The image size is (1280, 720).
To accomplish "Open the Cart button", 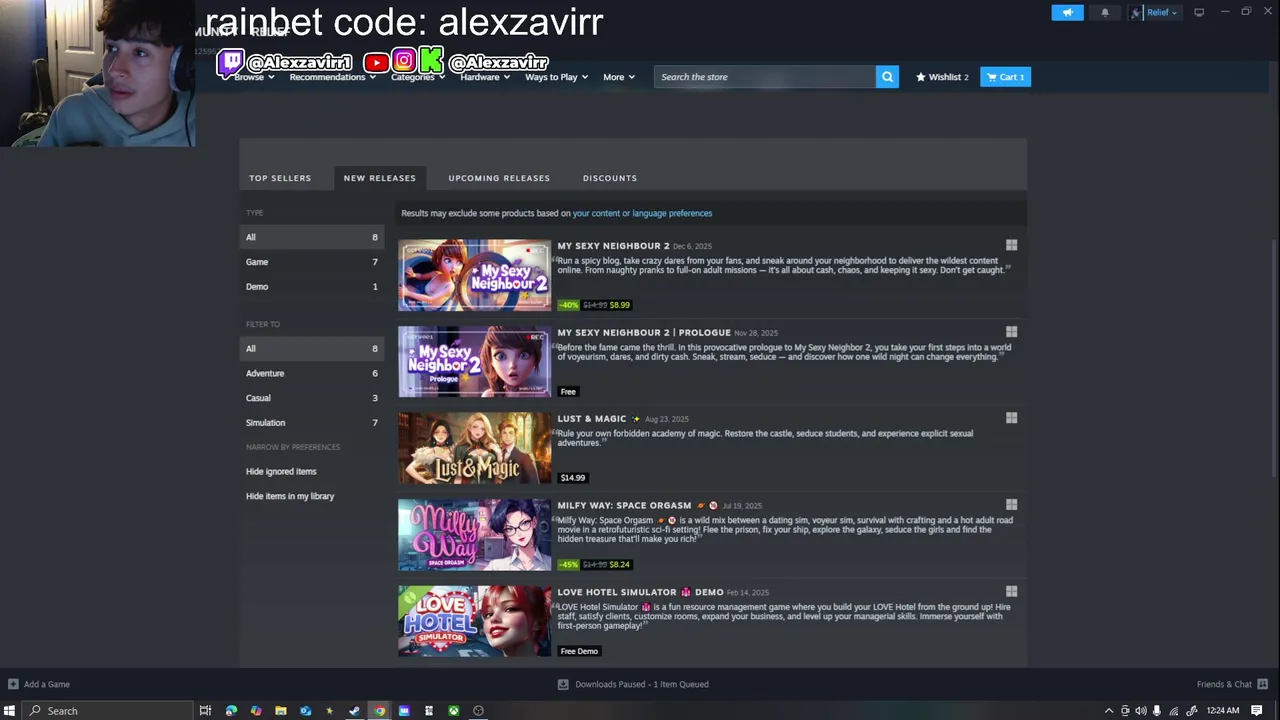I will (x=1005, y=77).
